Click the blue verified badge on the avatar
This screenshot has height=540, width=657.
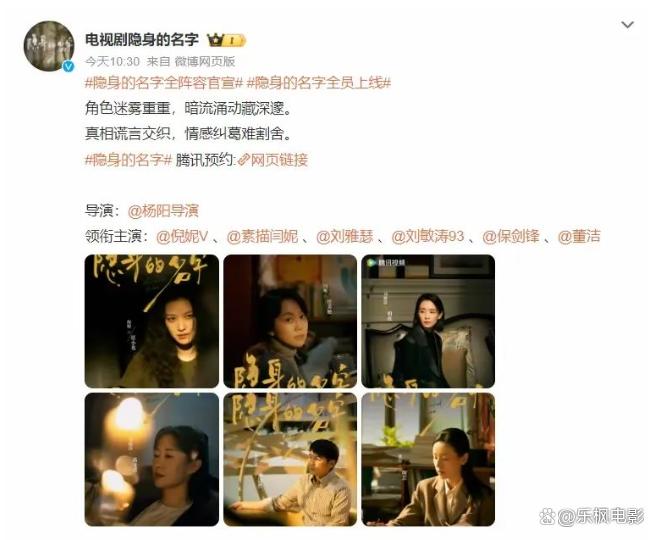click(x=68, y=66)
